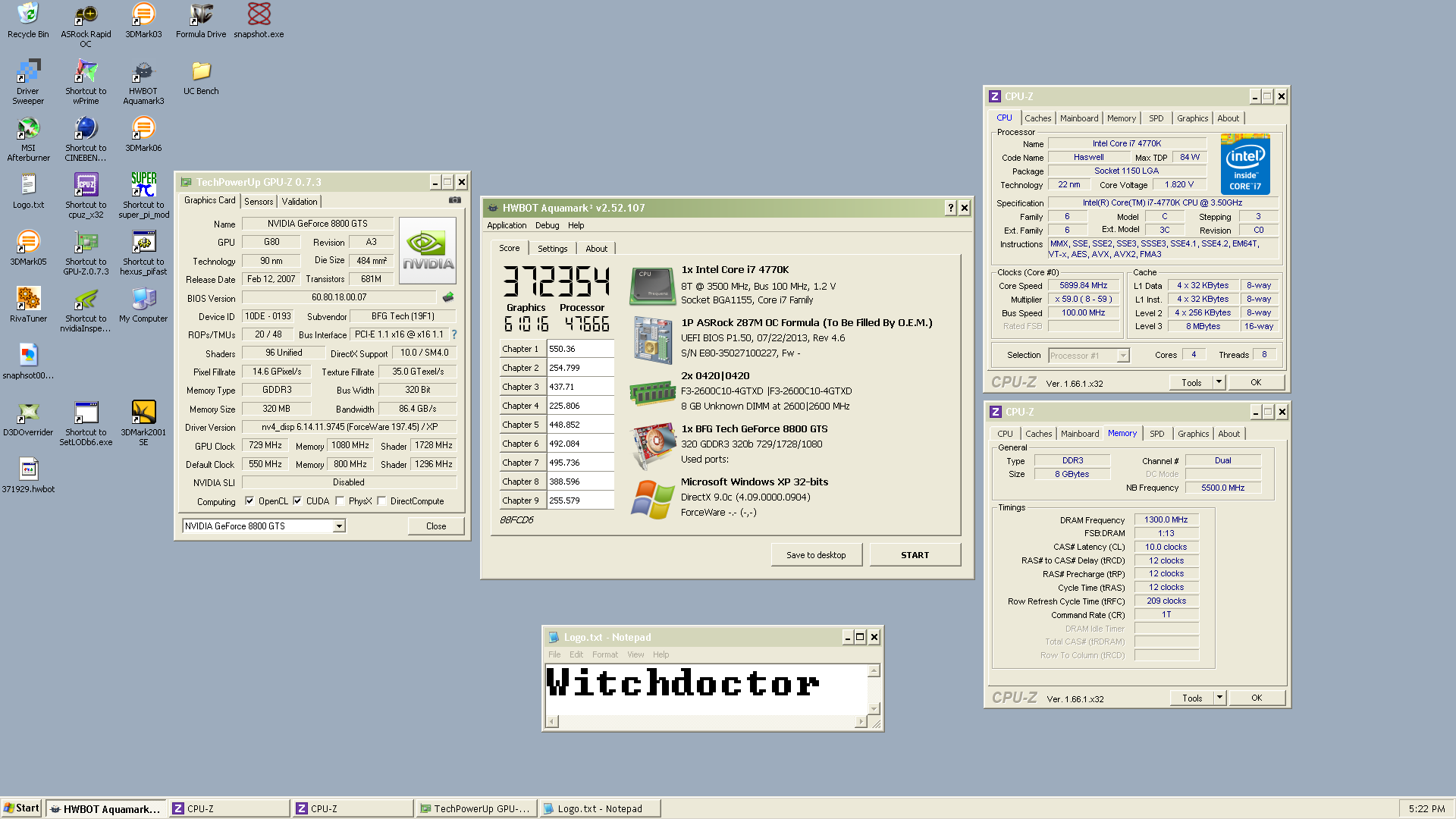Toggle DirectCompute checkbox in GPU-Z

point(381,500)
